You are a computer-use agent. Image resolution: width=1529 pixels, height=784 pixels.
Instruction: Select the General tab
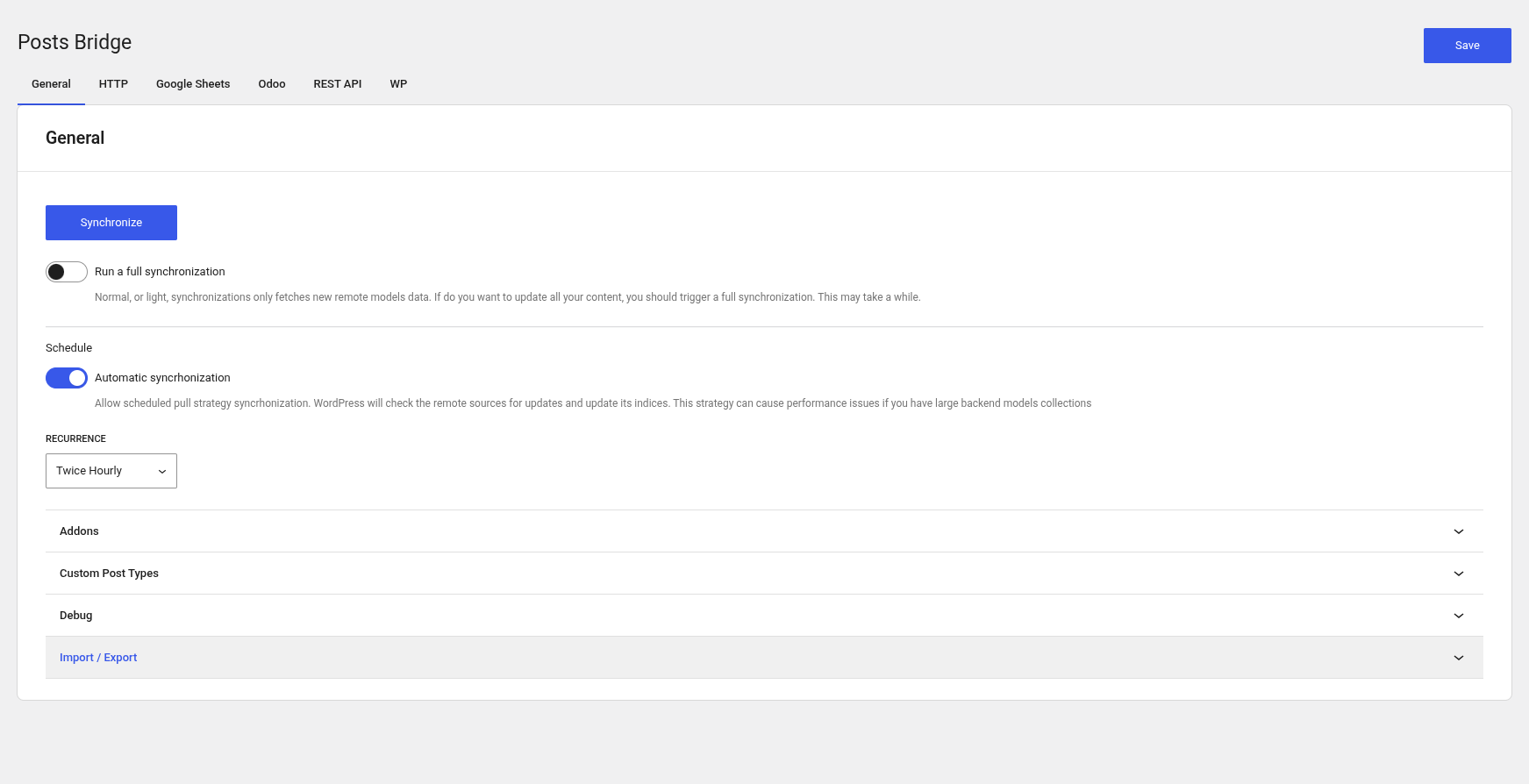pyautogui.click(x=51, y=84)
